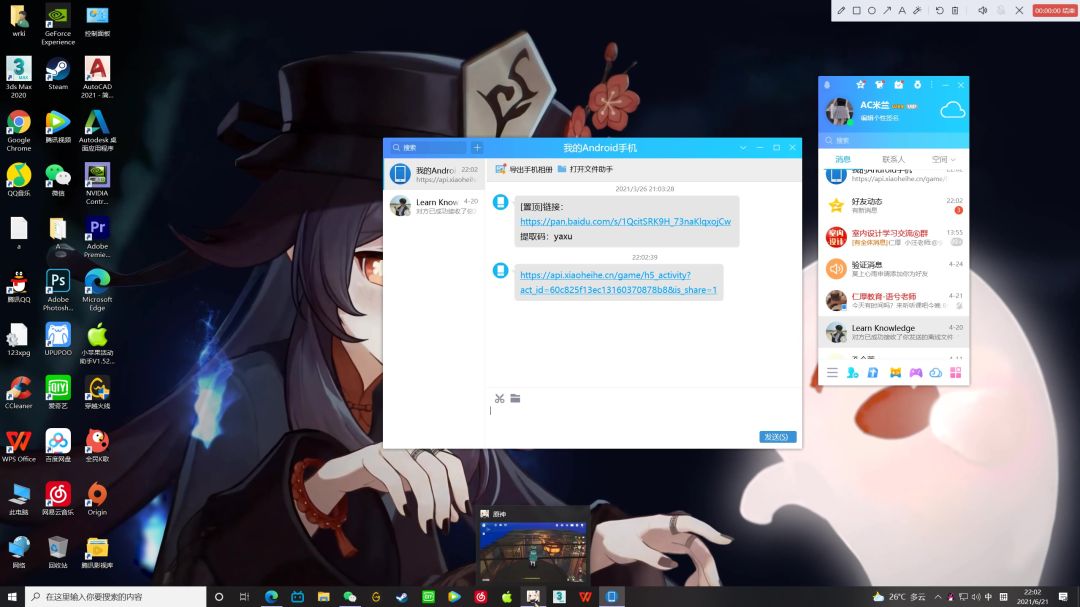1080x607 pixels.
Task: Click the scissors screenshot icon in chat
Action: click(499, 398)
